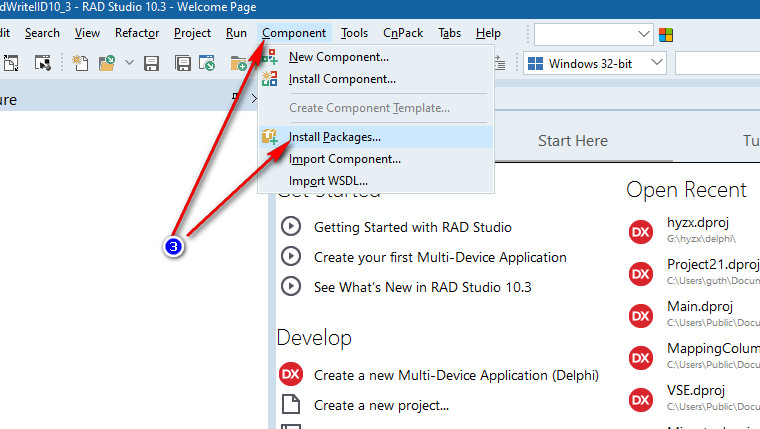
Task: Open recent project Main.dproj
Action: 700,306
